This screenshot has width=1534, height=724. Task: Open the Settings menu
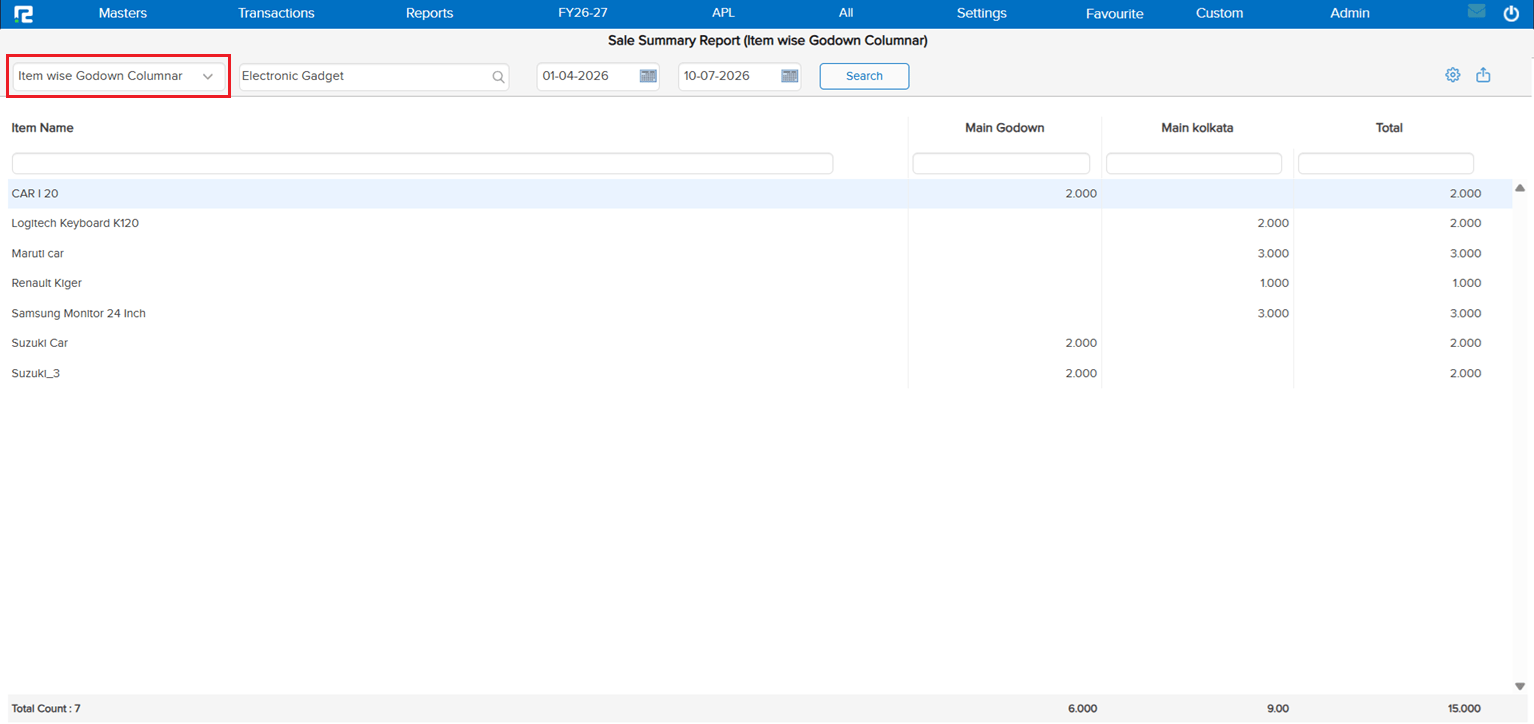point(982,14)
